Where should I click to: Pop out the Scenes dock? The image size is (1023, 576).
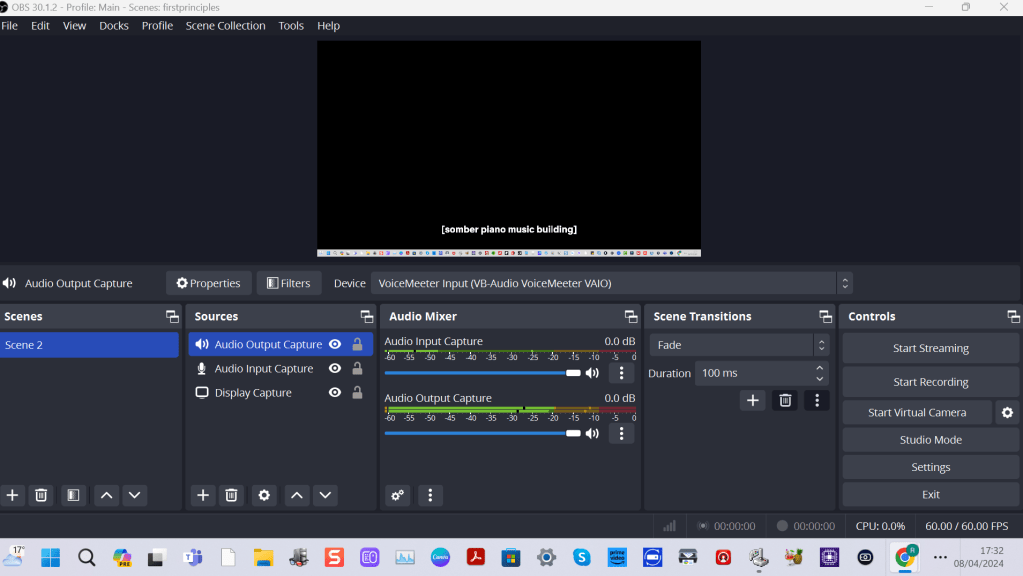[x=172, y=316]
